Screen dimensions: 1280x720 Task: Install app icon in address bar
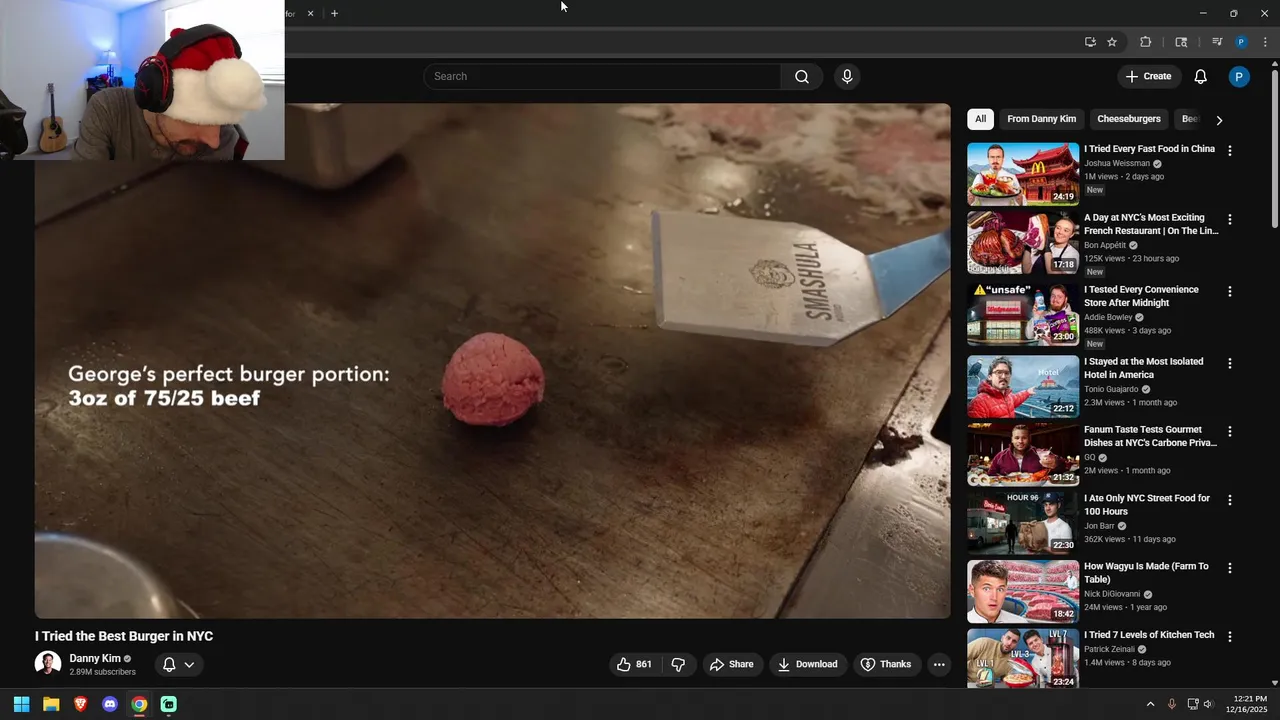(1090, 42)
